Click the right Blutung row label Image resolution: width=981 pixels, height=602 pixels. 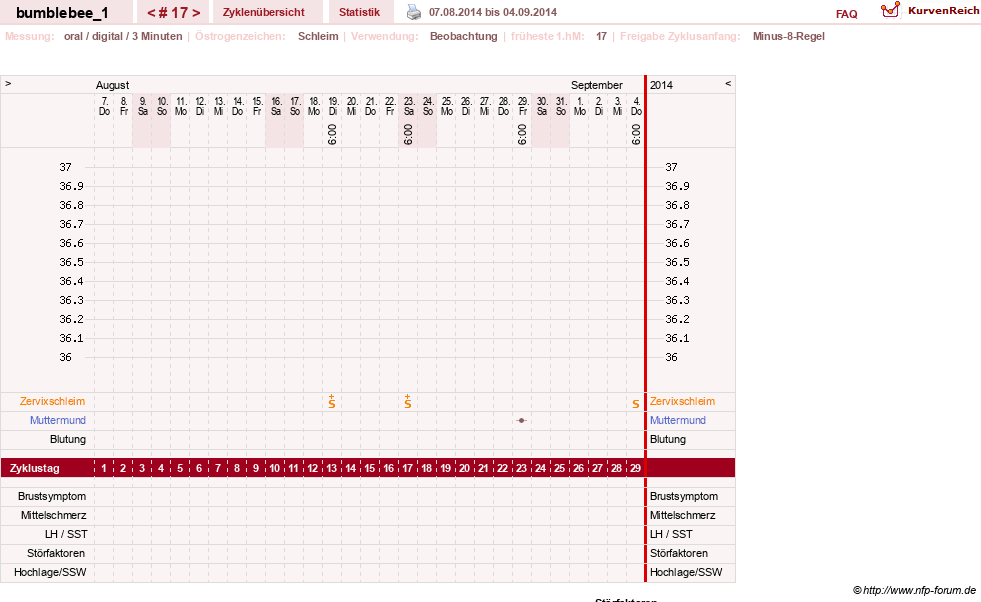[x=668, y=439]
